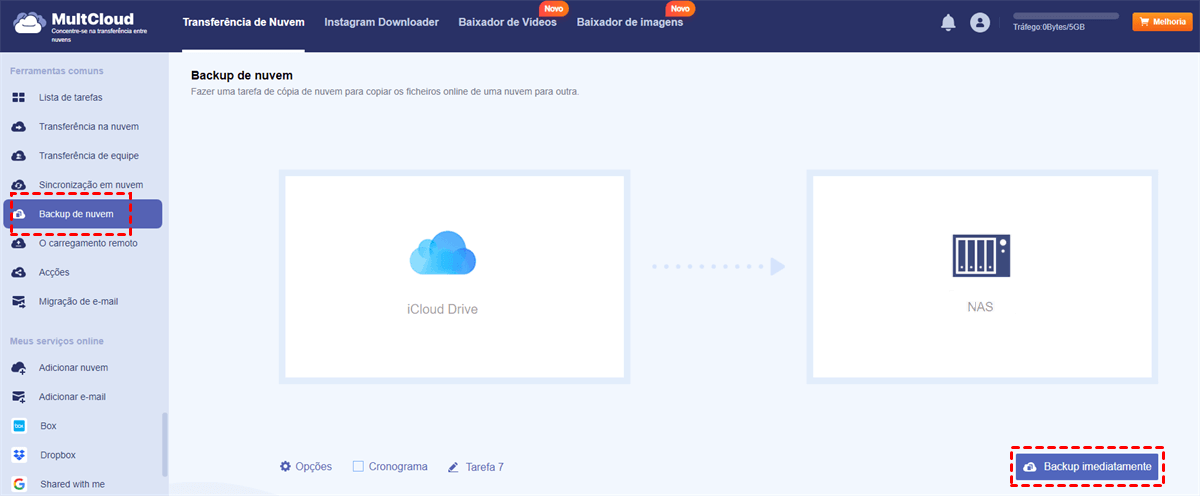Click the Transferência de equipe icon
Viewport: 1200px width, 496px height.
(x=18, y=155)
